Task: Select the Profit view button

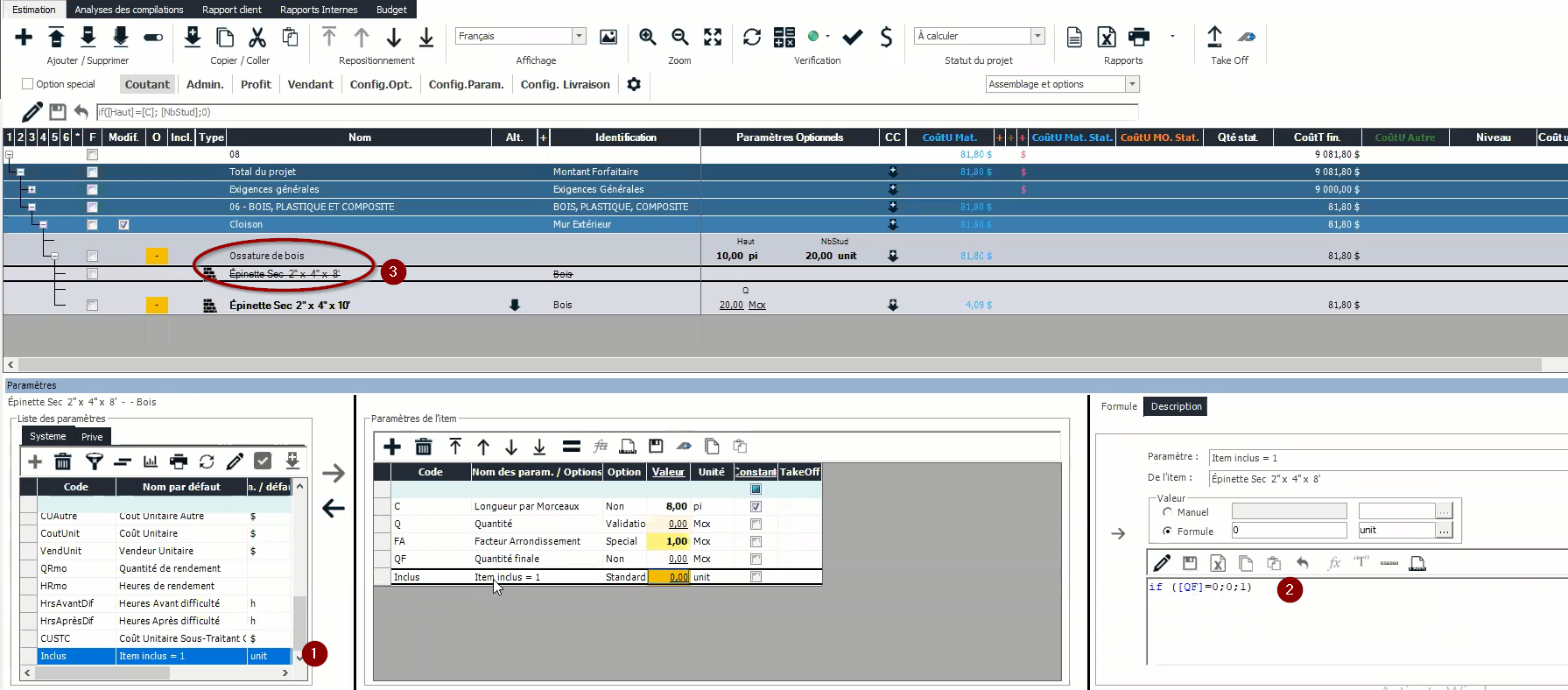Action: [256, 84]
